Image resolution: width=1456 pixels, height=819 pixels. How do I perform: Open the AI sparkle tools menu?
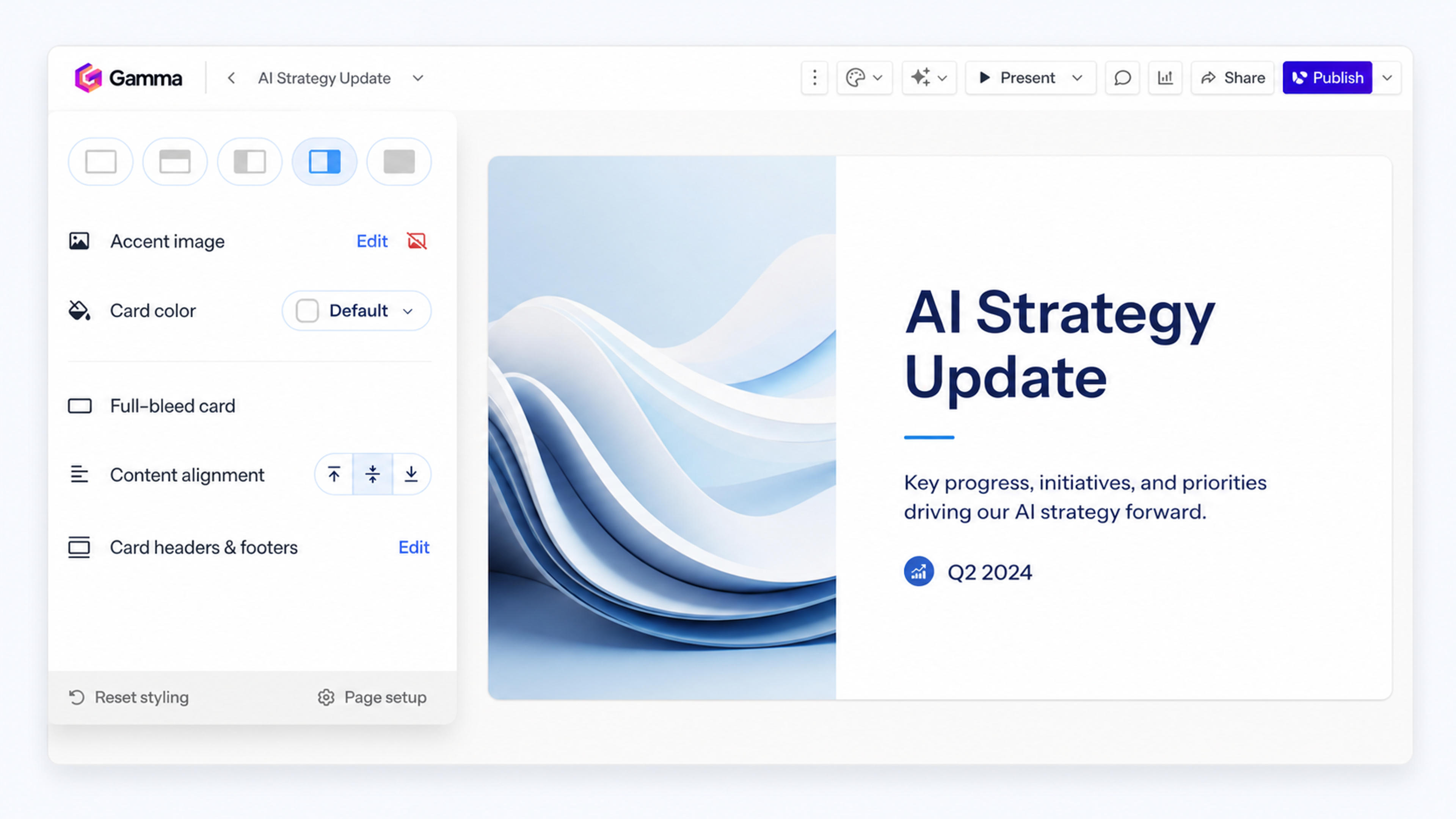coord(929,77)
